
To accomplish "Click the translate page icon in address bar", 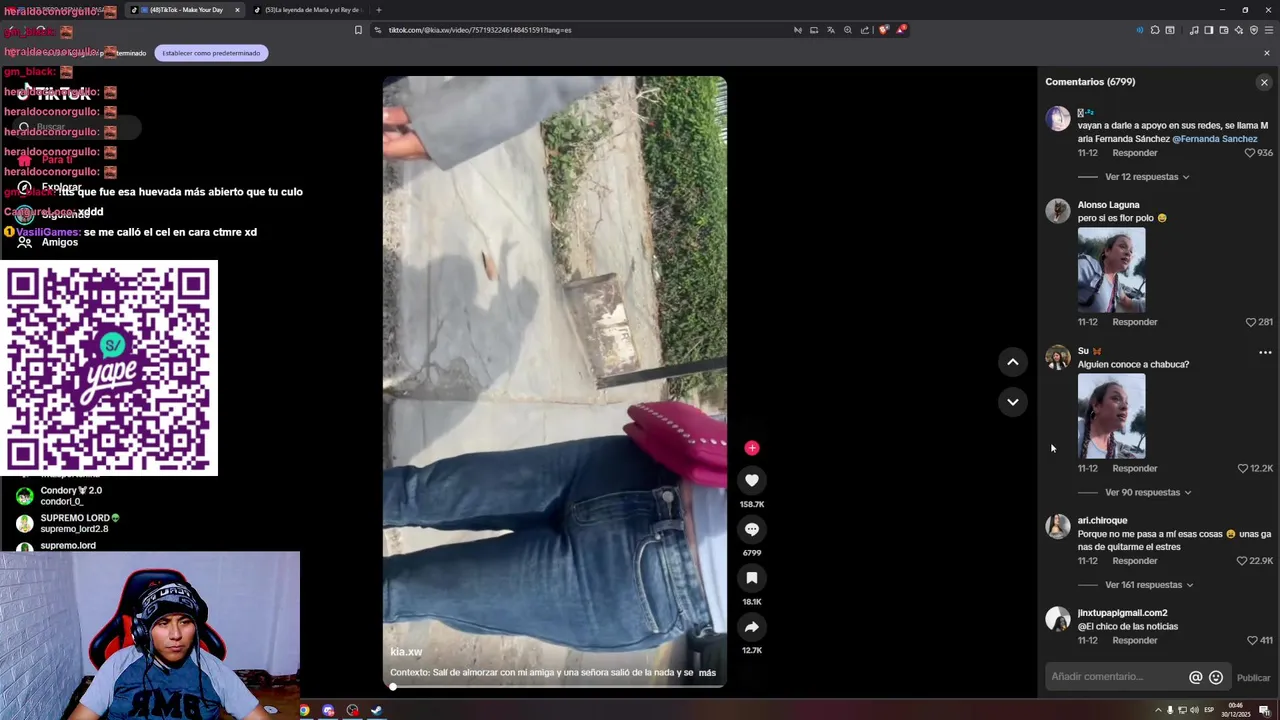I will [x=830, y=30].
